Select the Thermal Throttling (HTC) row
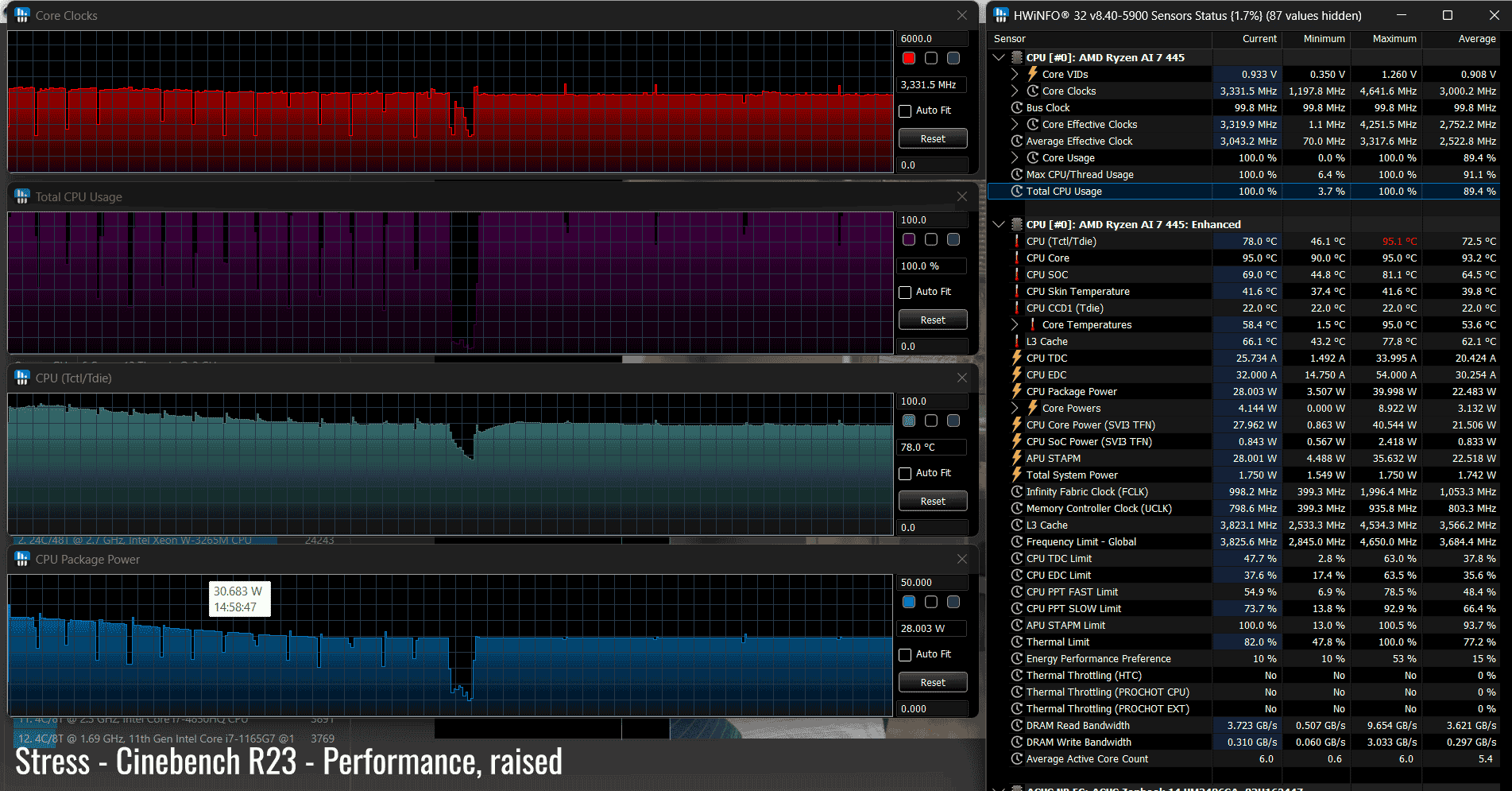This screenshot has height=791, width=1512. (1244, 675)
